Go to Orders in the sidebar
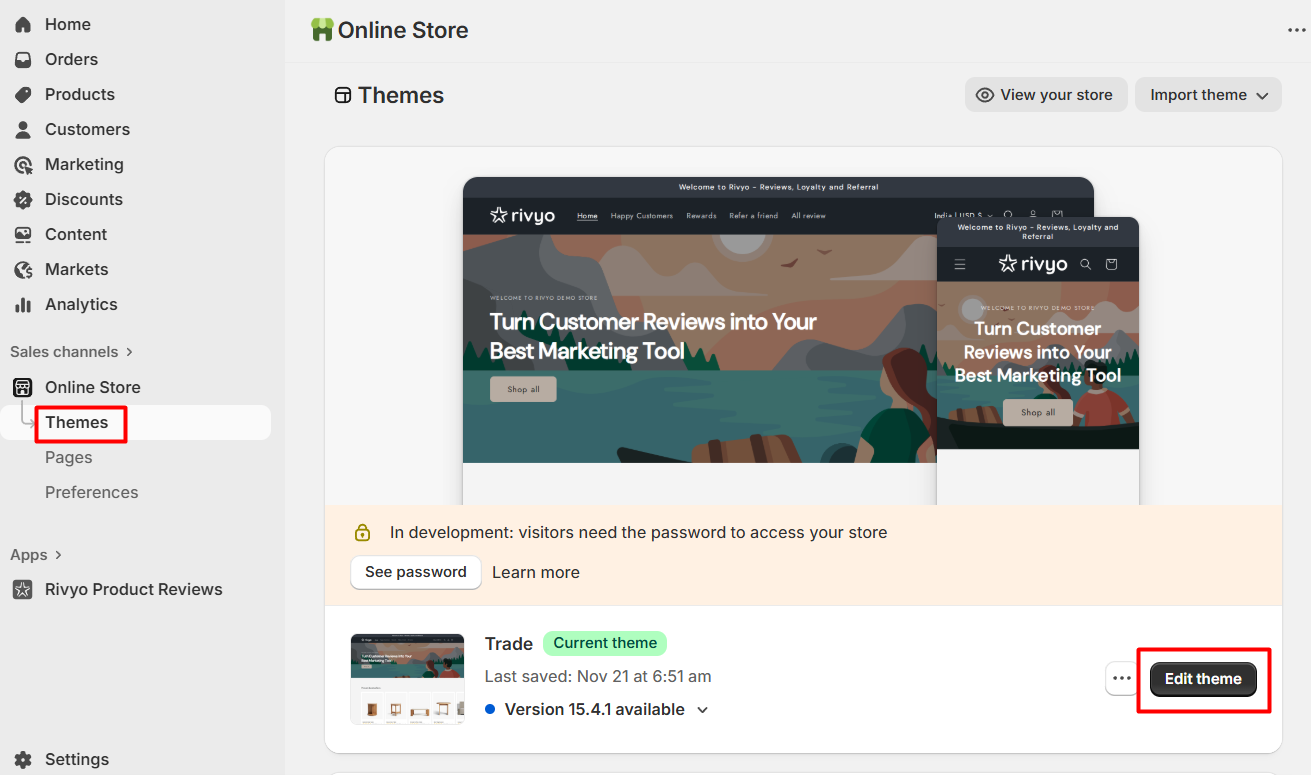Screen dimensions: 1311x775 [71, 59]
